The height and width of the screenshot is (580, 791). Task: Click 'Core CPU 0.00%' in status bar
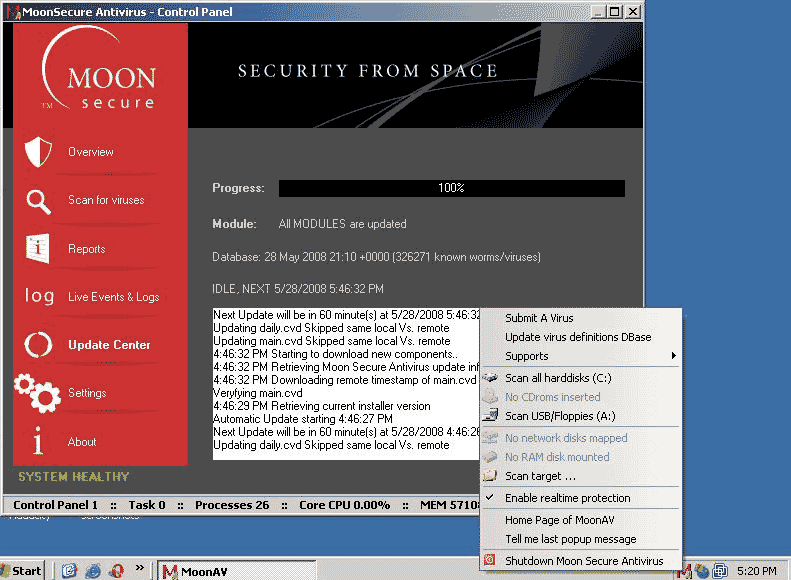[x=345, y=505]
